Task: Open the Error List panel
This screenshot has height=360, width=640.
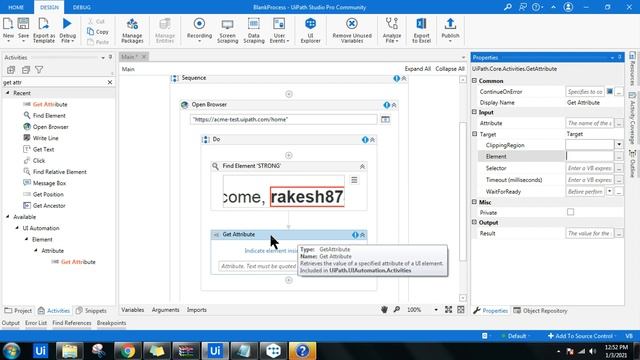Action: tap(36, 323)
